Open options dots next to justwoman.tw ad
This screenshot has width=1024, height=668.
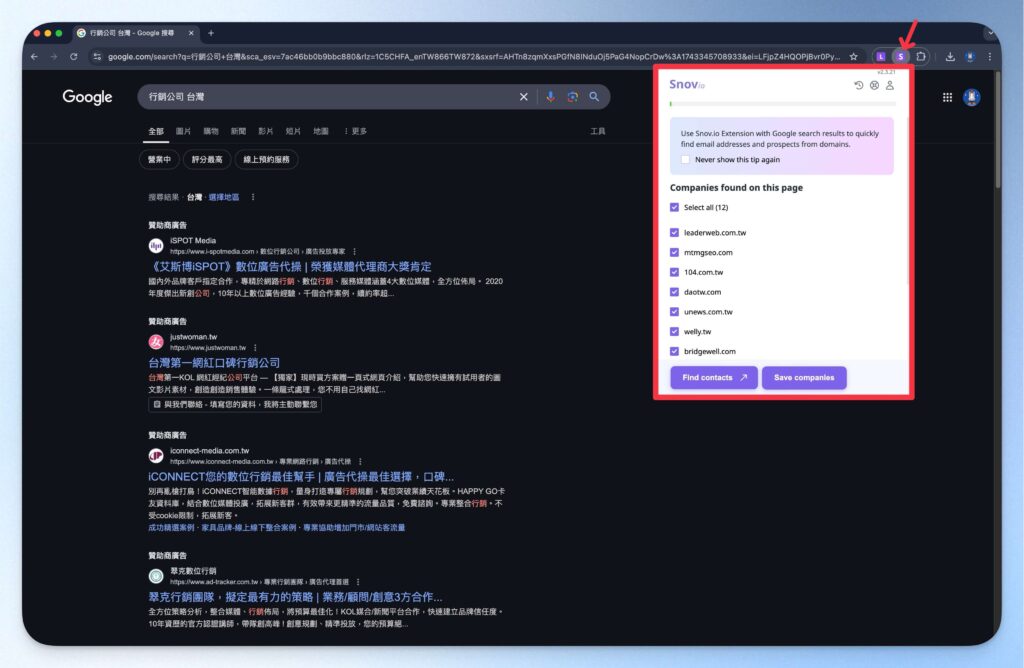pyautogui.click(x=255, y=347)
